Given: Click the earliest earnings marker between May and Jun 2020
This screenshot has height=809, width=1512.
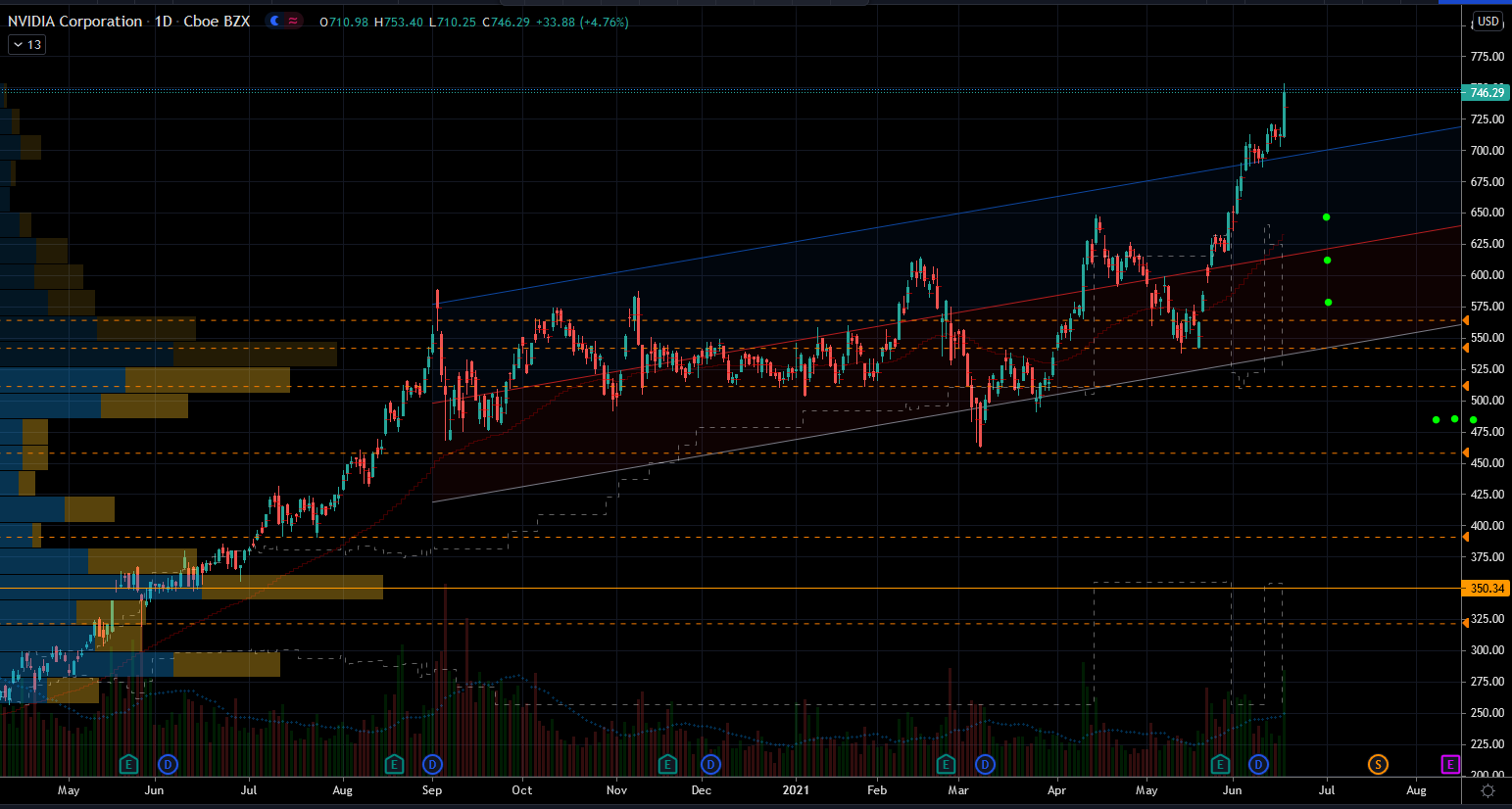Looking at the screenshot, I should (x=128, y=764).
